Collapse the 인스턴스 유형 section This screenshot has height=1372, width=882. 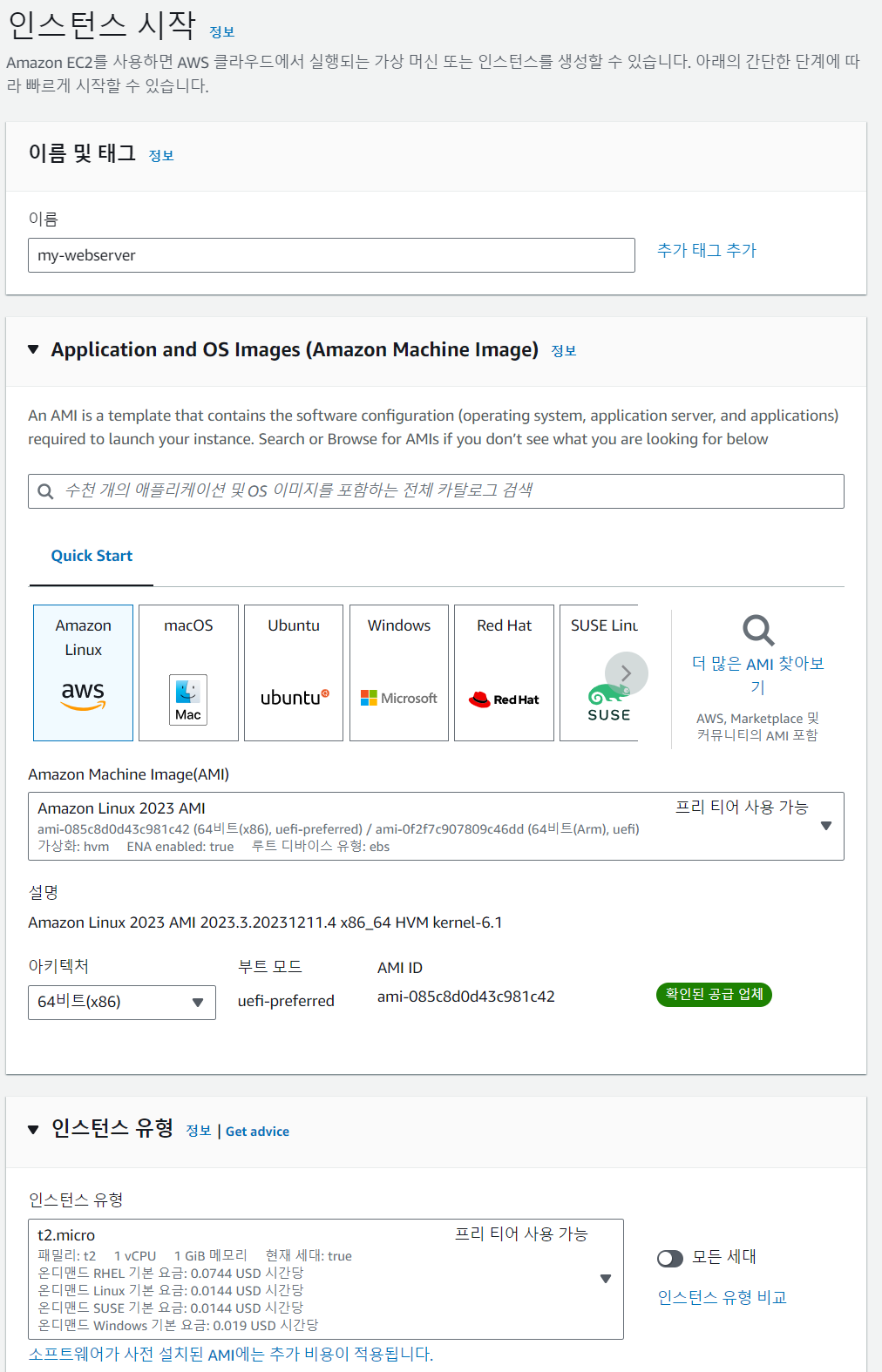33,1130
